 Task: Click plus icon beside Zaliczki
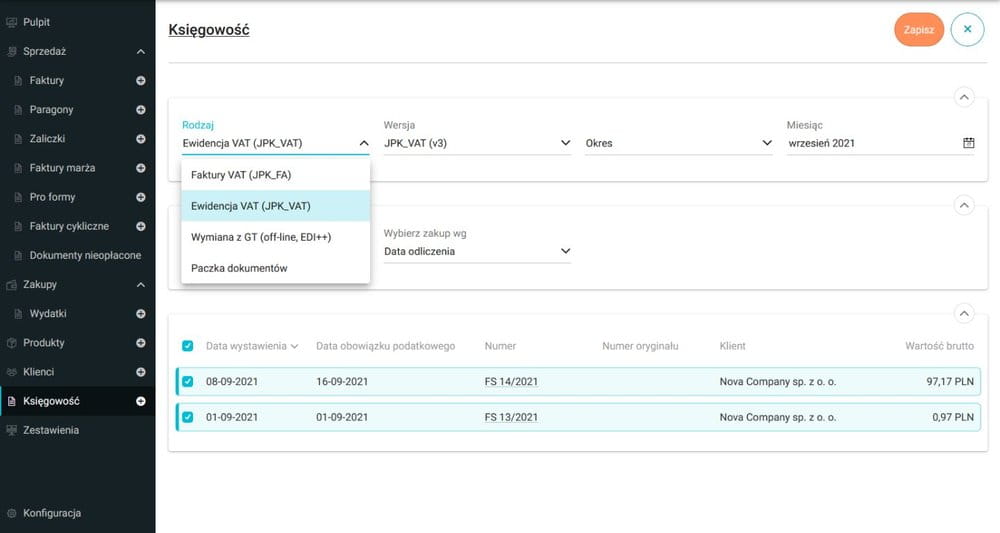[141, 138]
